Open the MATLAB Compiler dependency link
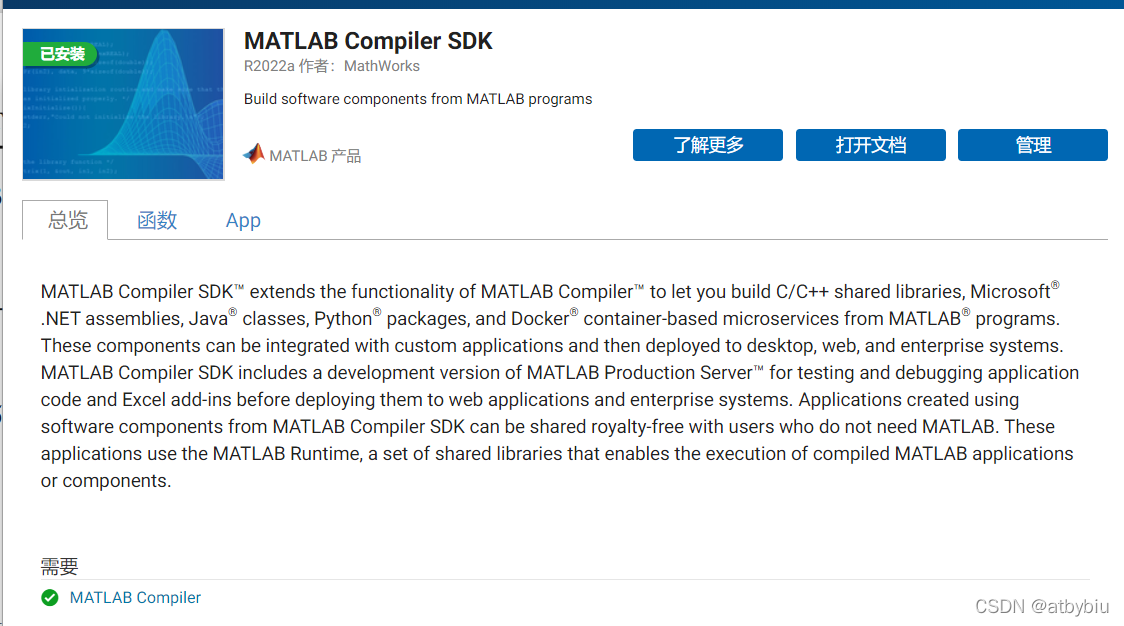1124x626 pixels. click(x=135, y=597)
